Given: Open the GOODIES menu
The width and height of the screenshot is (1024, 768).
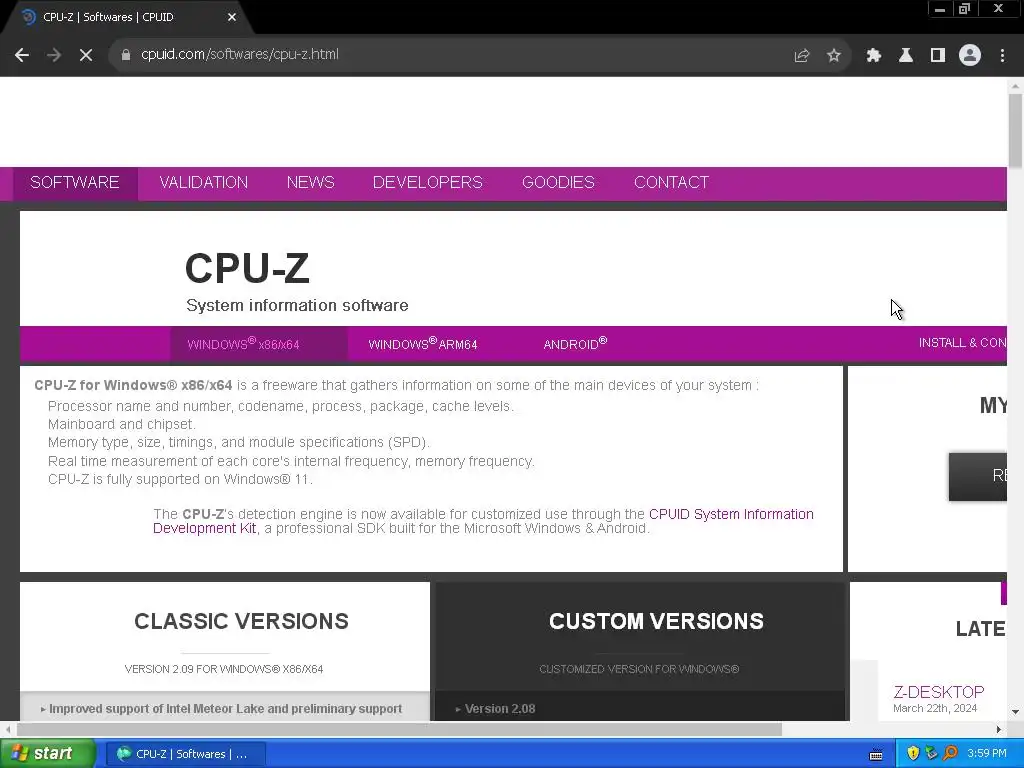Looking at the screenshot, I should pyautogui.click(x=558, y=182).
